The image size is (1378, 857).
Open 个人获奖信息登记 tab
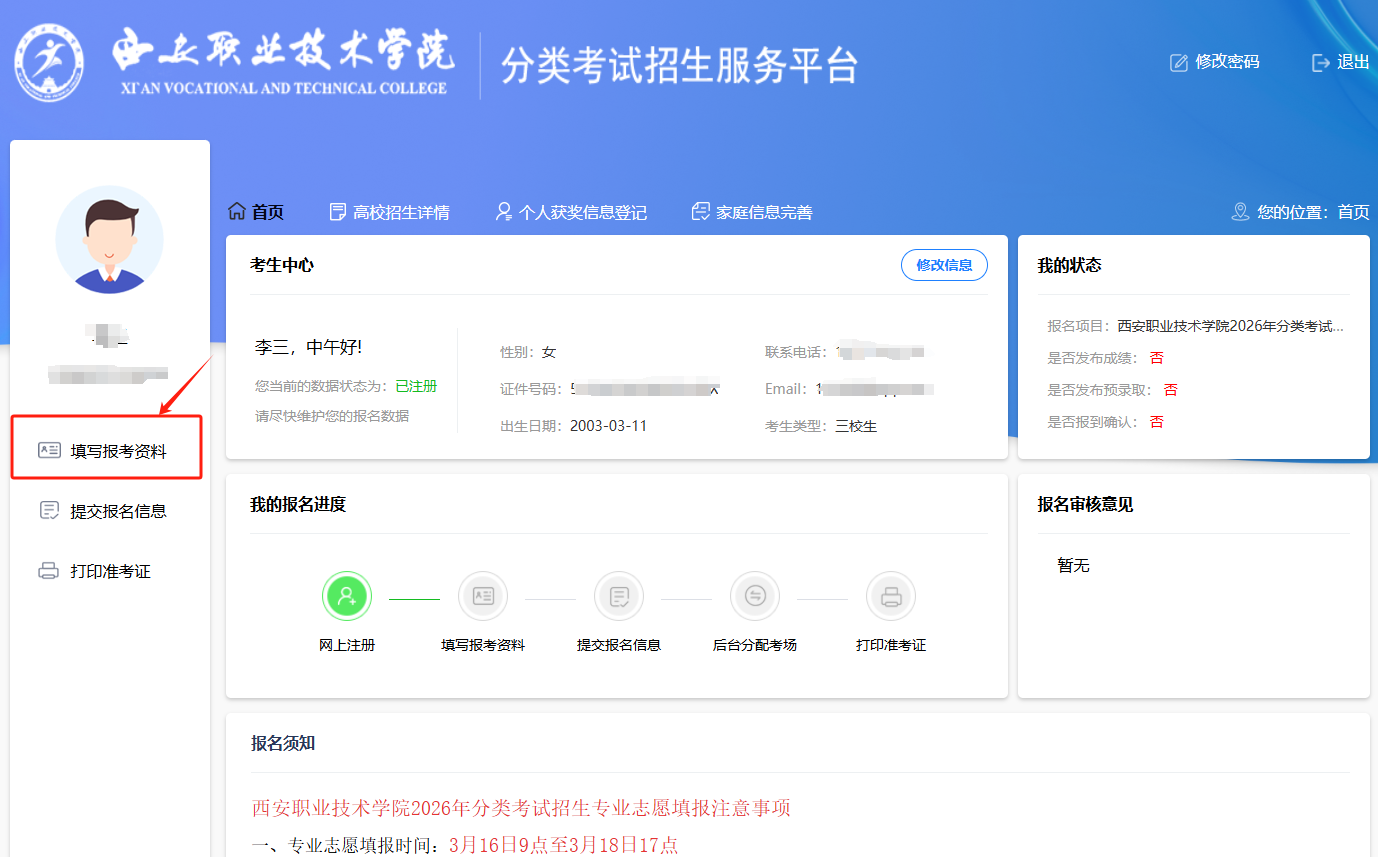(571, 212)
